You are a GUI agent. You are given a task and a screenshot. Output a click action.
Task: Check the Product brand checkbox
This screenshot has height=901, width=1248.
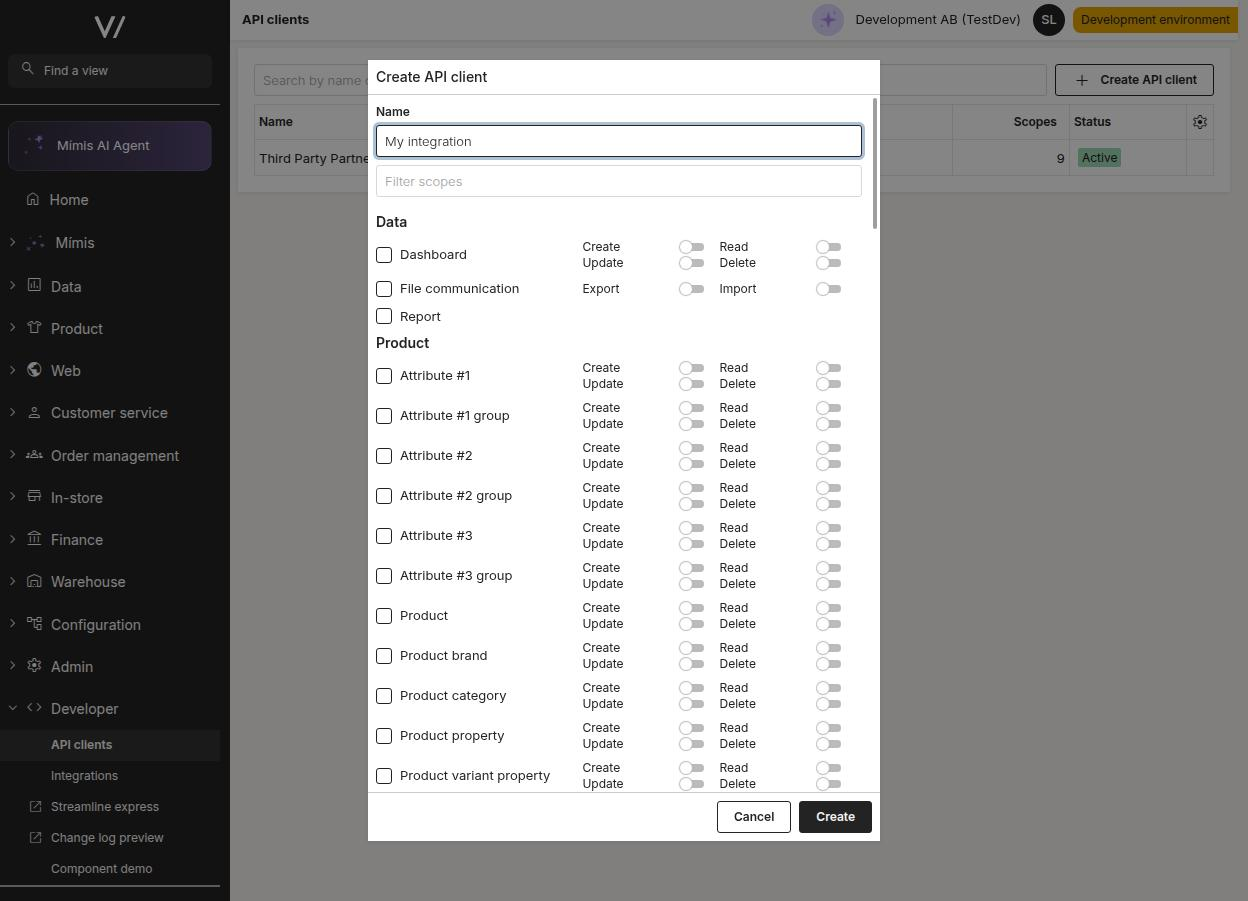pyautogui.click(x=384, y=656)
